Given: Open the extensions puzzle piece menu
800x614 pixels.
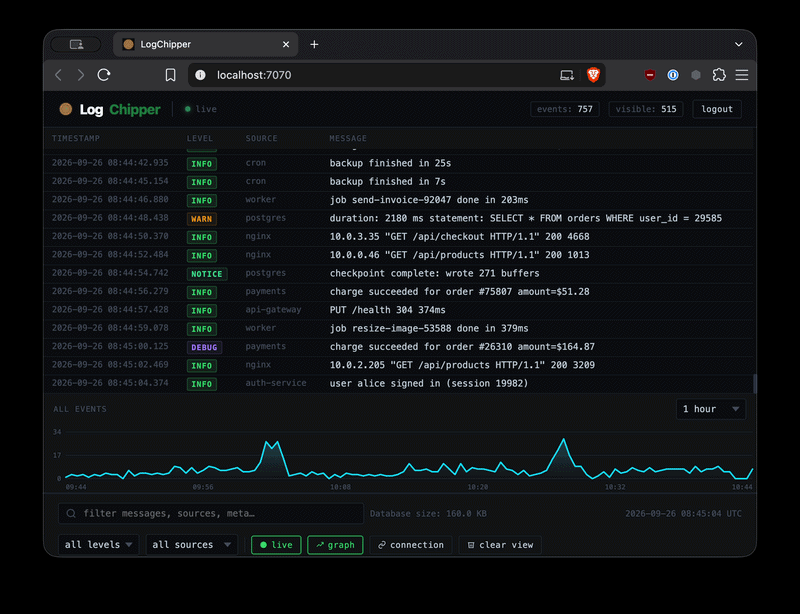Looking at the screenshot, I should (x=719, y=75).
